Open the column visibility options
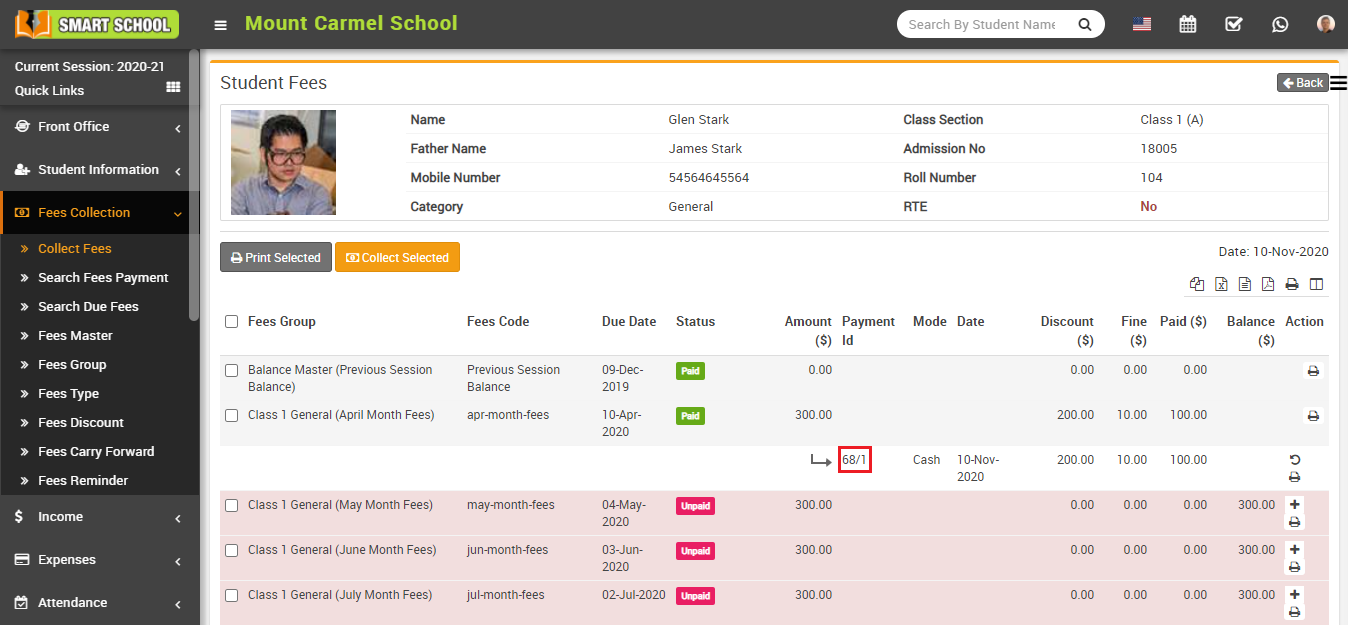Viewport: 1366px width, 625px height. [x=1317, y=284]
